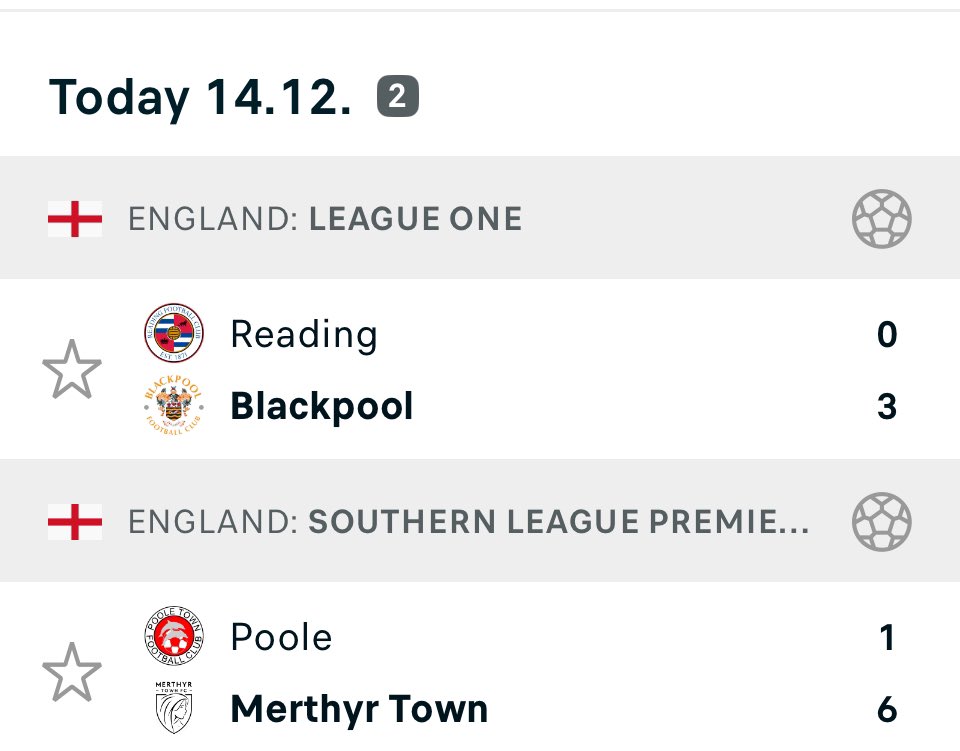Click the Today 14.12. date heading
Screen dimensions: 960x751
(200, 97)
